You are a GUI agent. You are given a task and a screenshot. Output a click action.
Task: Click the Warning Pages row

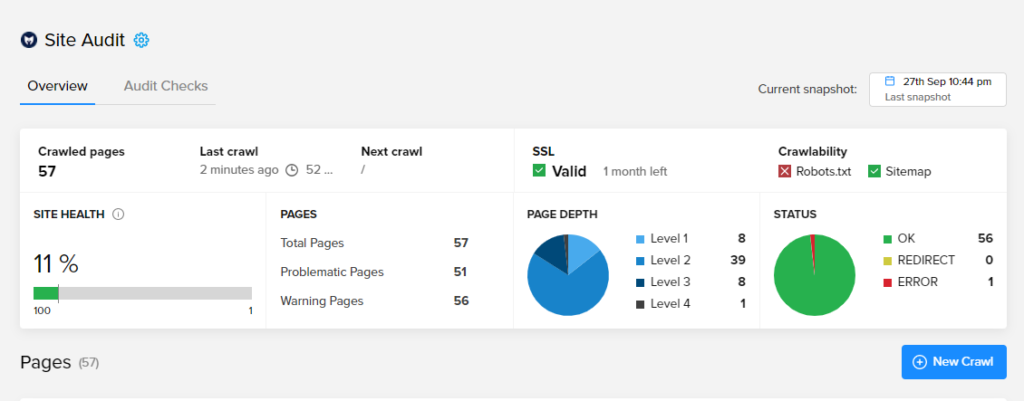(x=374, y=301)
